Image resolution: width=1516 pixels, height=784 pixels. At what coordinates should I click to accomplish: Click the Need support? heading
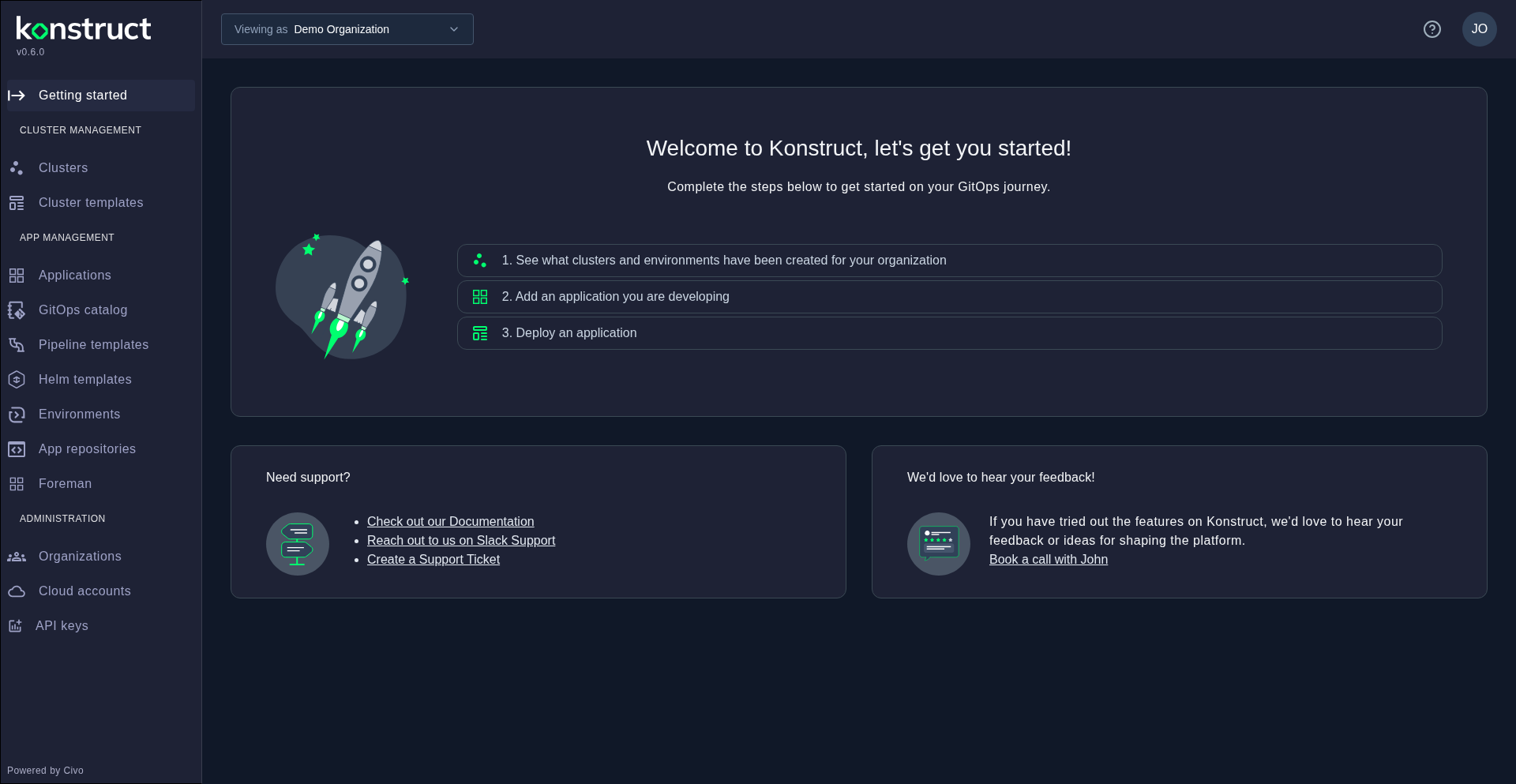coord(308,478)
